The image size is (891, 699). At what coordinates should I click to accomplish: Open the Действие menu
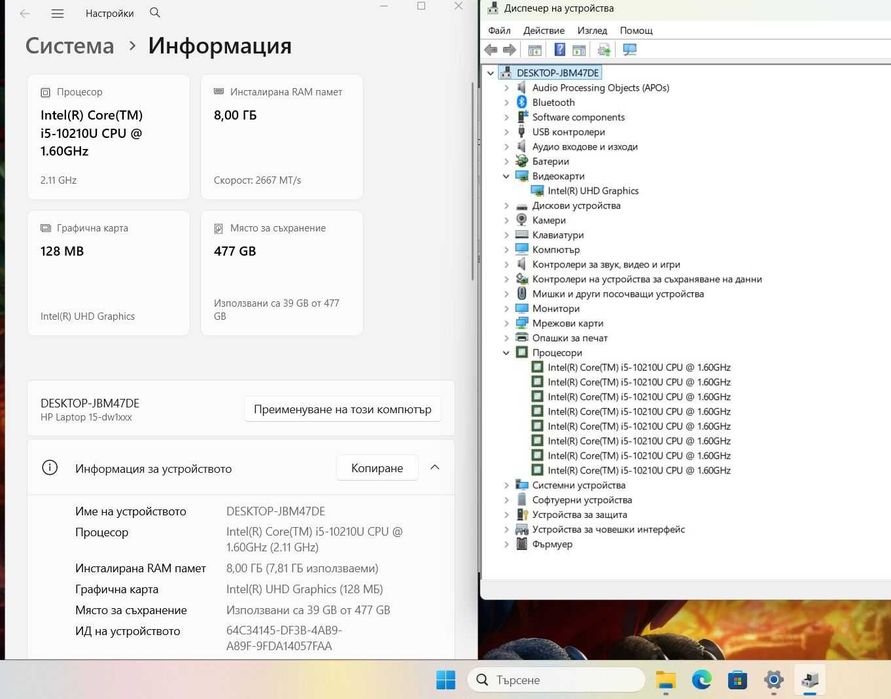pyautogui.click(x=544, y=31)
